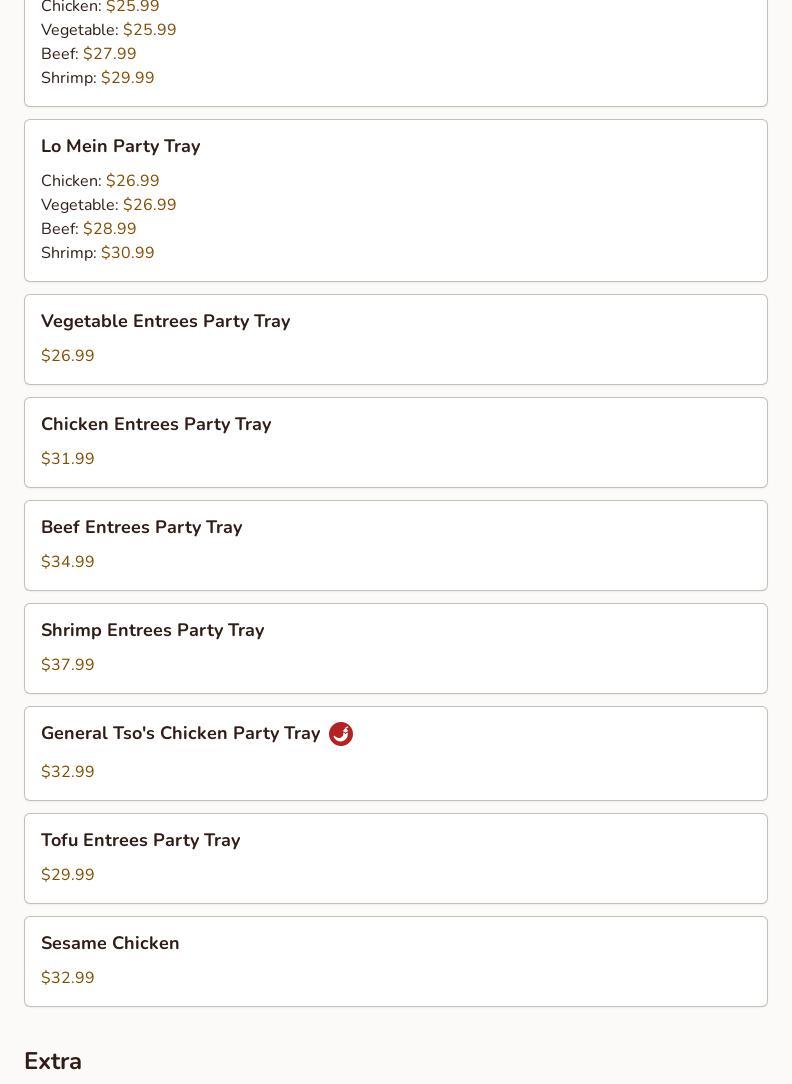Click the $37.99 Shrimp Entrees price
Viewport: 792px width, 1084px height.
pyautogui.click(x=68, y=665)
